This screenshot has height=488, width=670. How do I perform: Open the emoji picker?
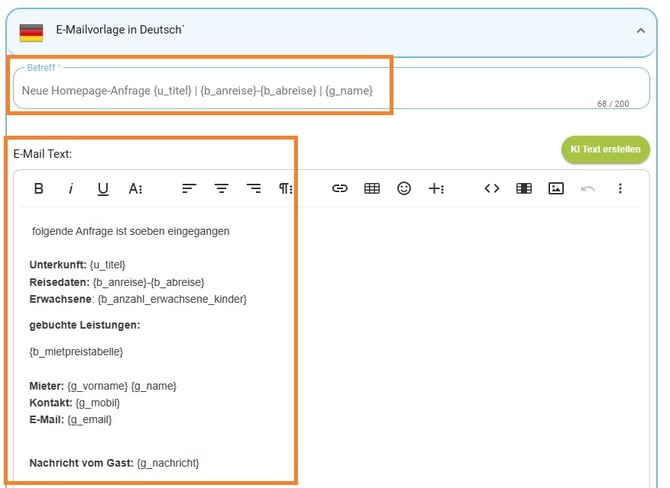404,188
